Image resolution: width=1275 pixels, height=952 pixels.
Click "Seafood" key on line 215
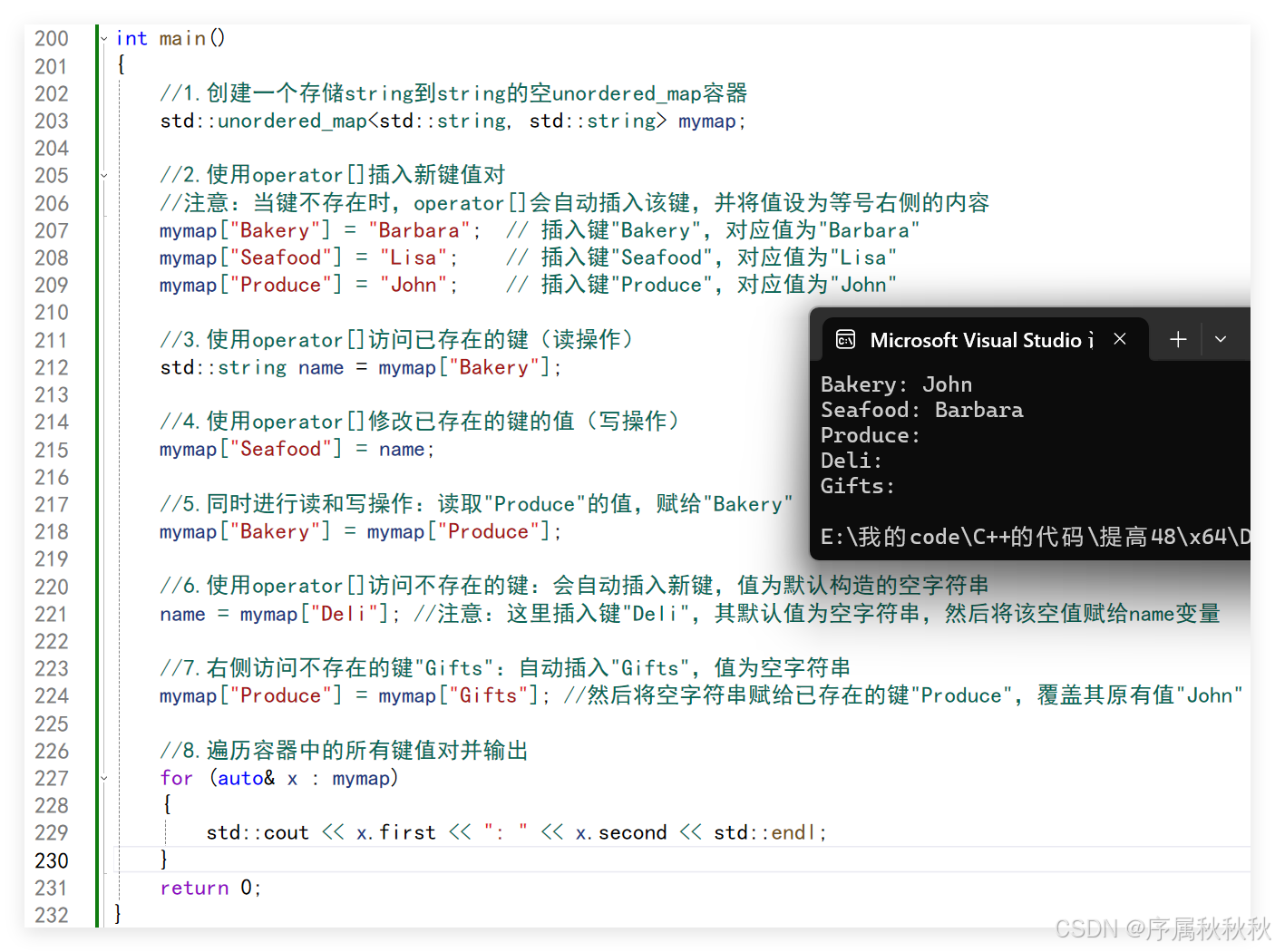click(x=280, y=449)
